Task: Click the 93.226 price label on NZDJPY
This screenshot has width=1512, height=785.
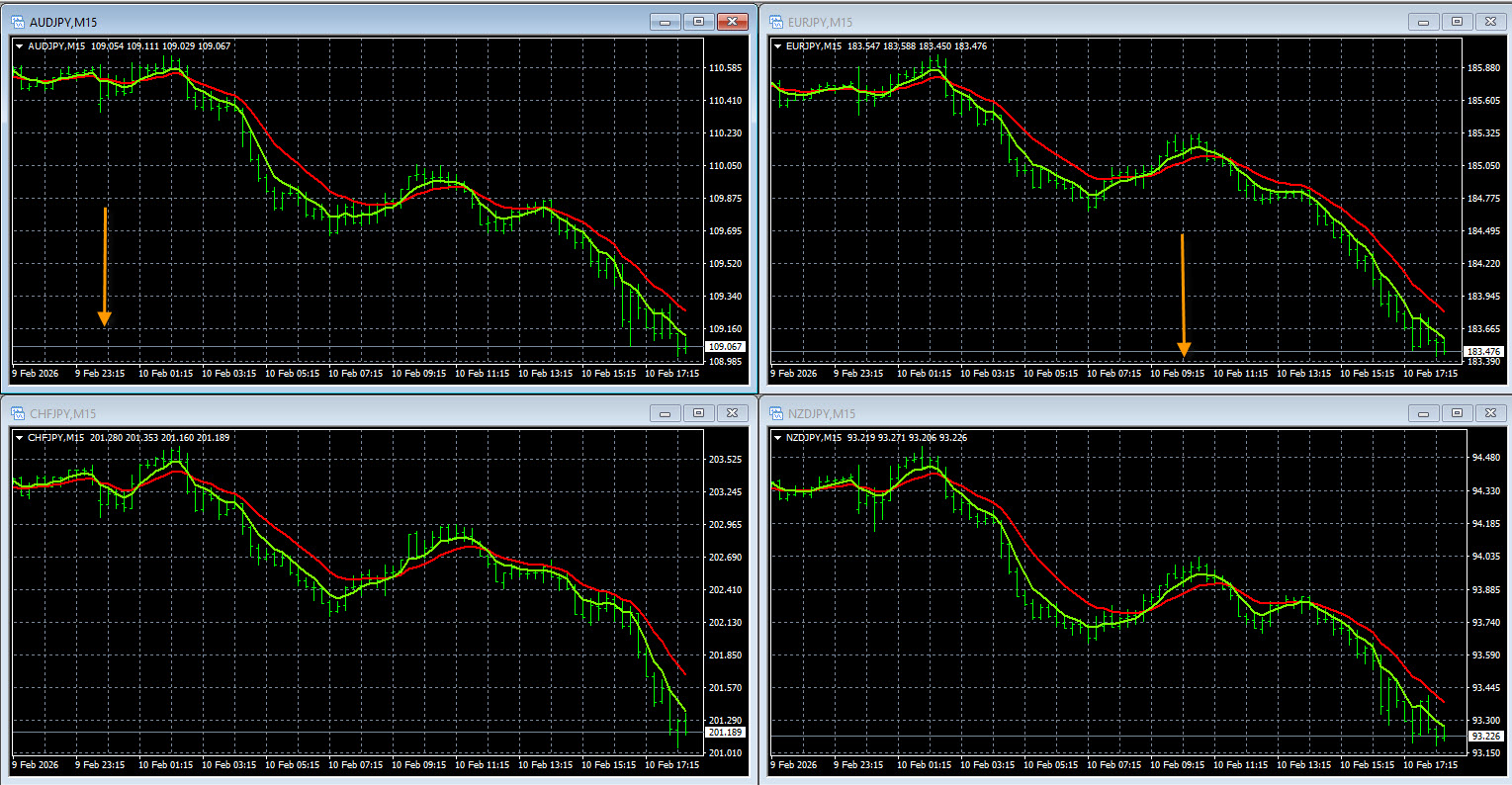Action: click(x=1483, y=737)
